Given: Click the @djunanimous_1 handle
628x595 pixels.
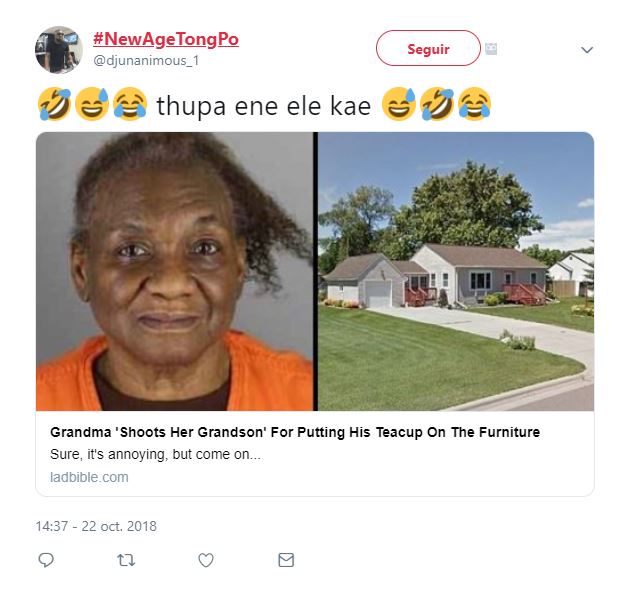Looking at the screenshot, I should 146,61.
